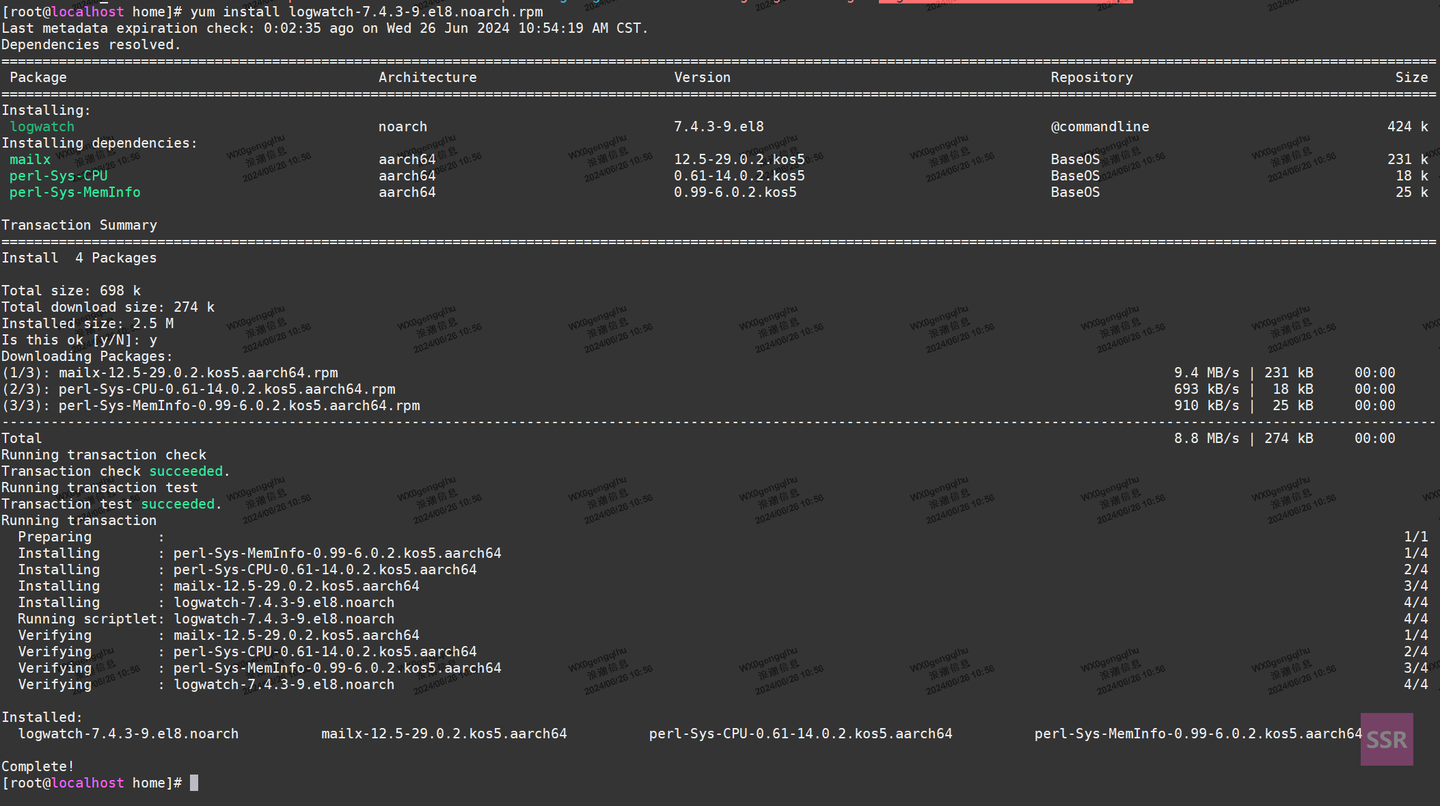Click the Verifying mailx 1/4 row
The image size is (1440, 806).
point(723,635)
